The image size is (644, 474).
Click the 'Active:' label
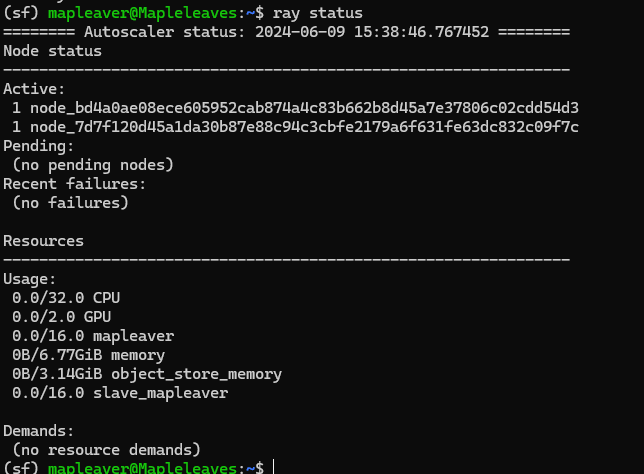pos(33,89)
